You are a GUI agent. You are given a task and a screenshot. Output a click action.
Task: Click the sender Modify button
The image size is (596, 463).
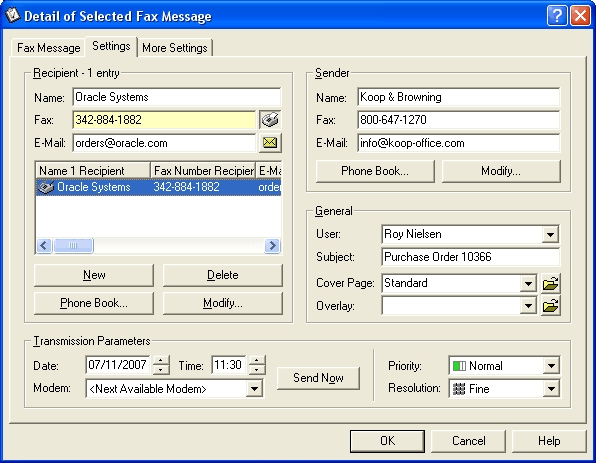[x=501, y=171]
